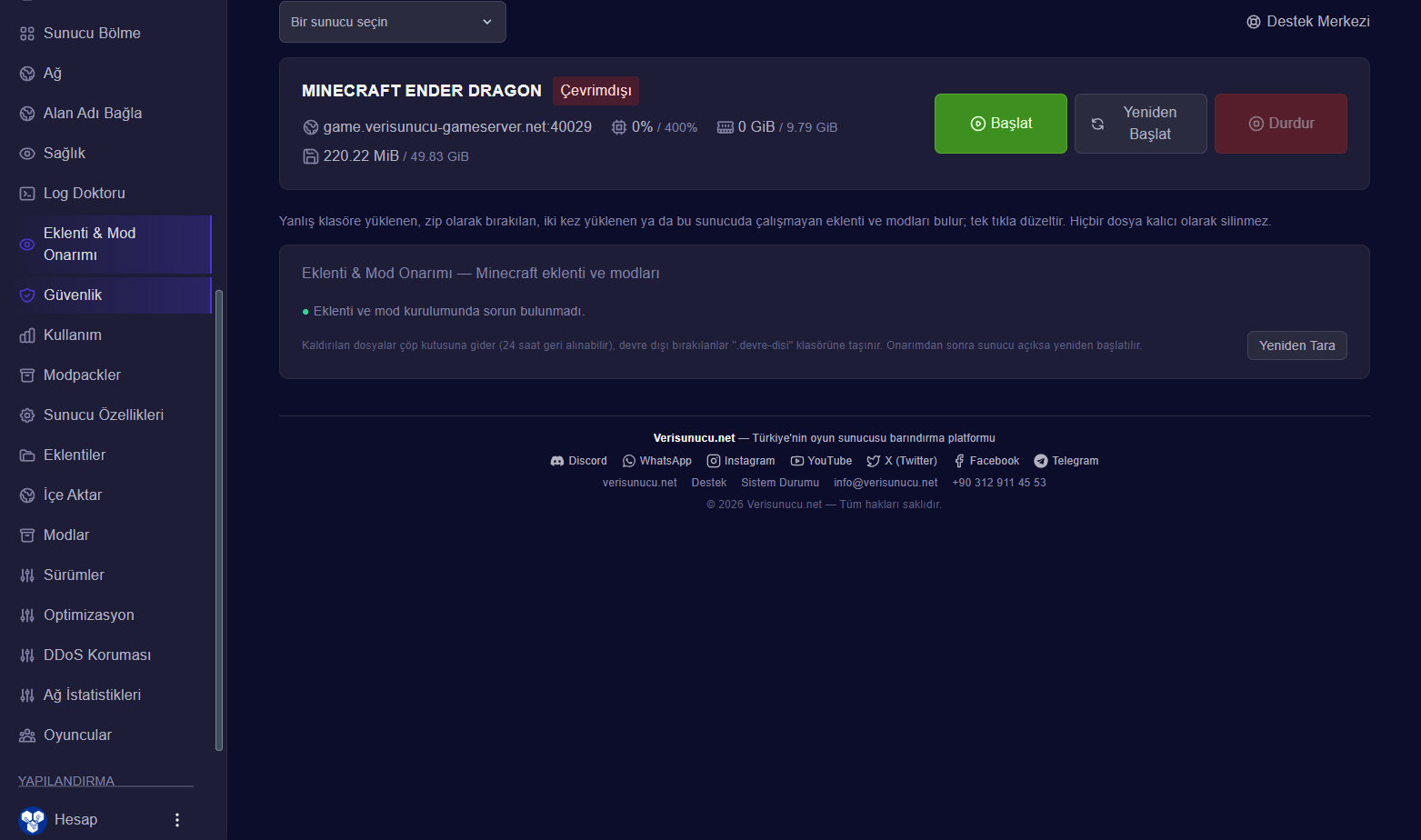This screenshot has width=1421, height=840.
Task: Select DDoS Koruması in sidebar
Action: [115, 655]
